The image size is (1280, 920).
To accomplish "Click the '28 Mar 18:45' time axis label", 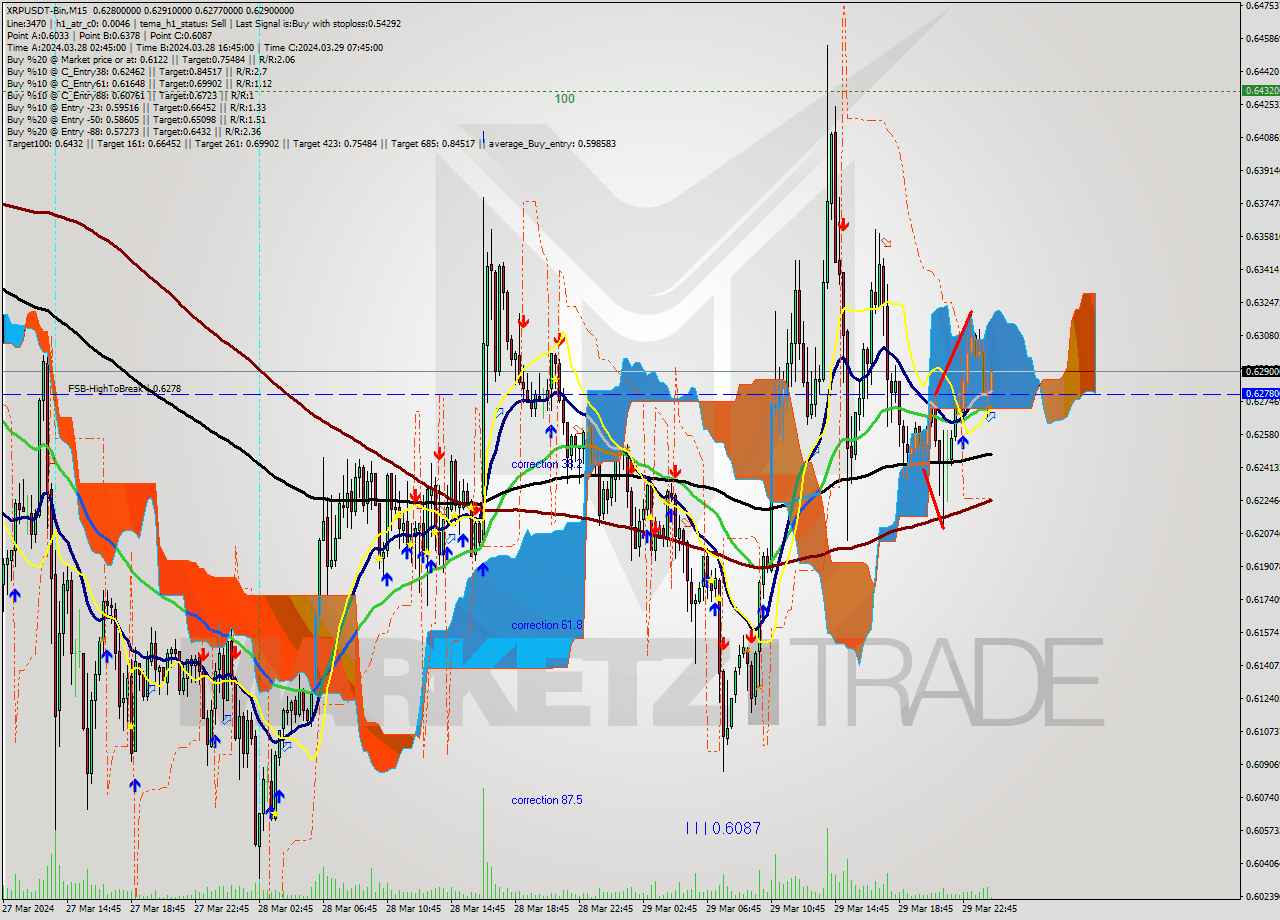I will [x=541, y=909].
